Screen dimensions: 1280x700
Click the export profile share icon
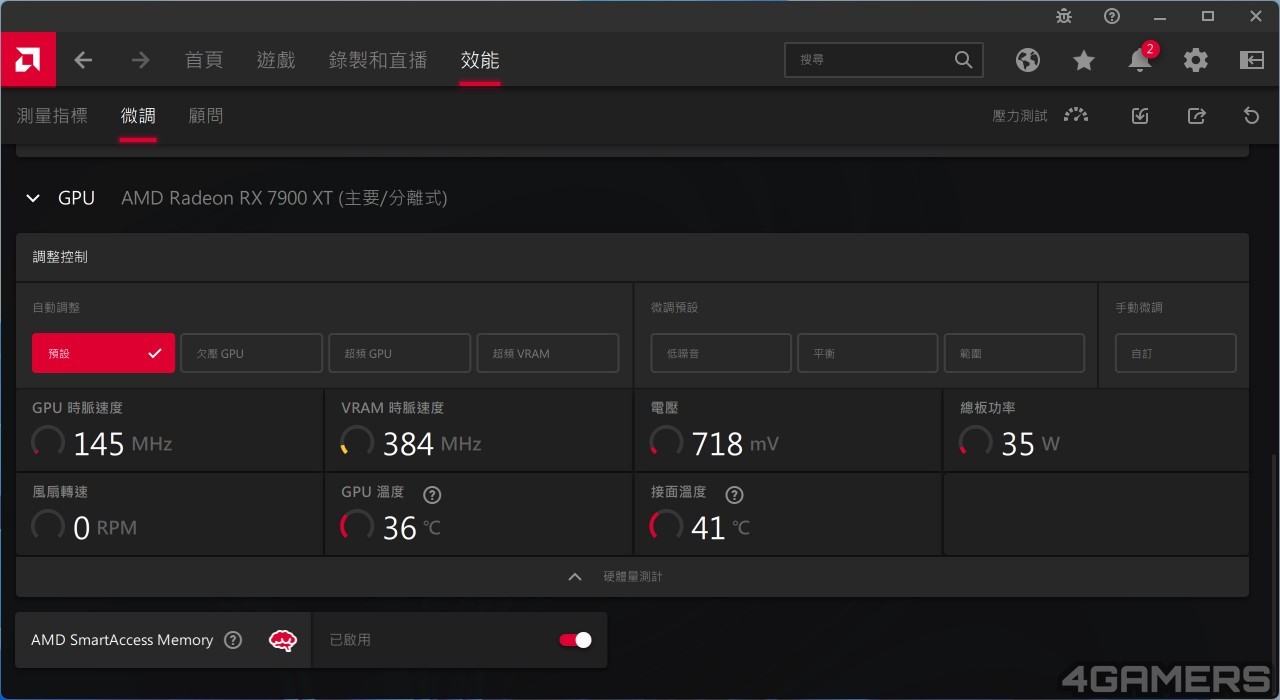click(1196, 116)
